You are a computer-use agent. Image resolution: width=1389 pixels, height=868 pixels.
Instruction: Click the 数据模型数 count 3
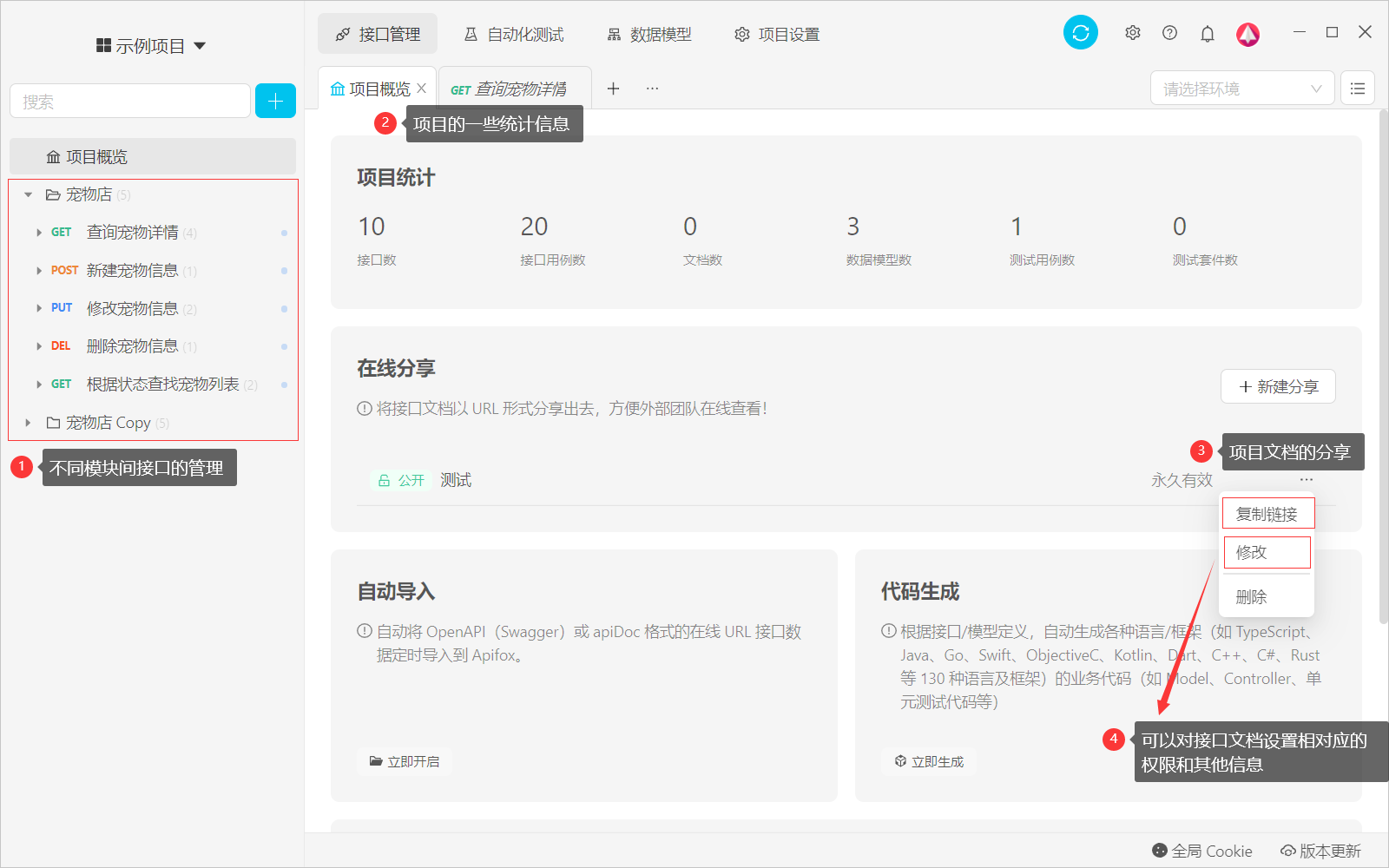click(853, 227)
